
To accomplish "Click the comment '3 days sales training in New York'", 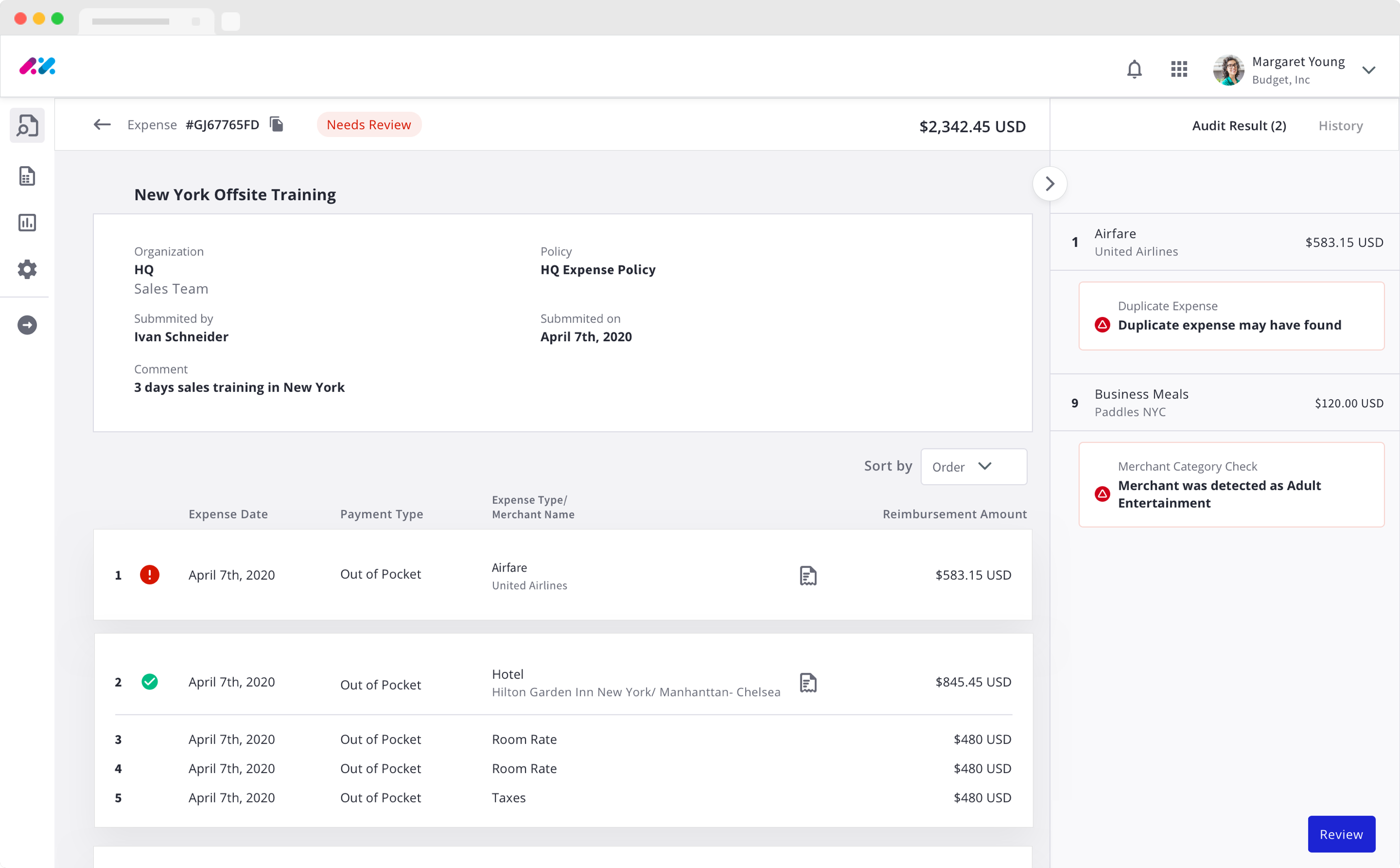I will pos(239,387).
